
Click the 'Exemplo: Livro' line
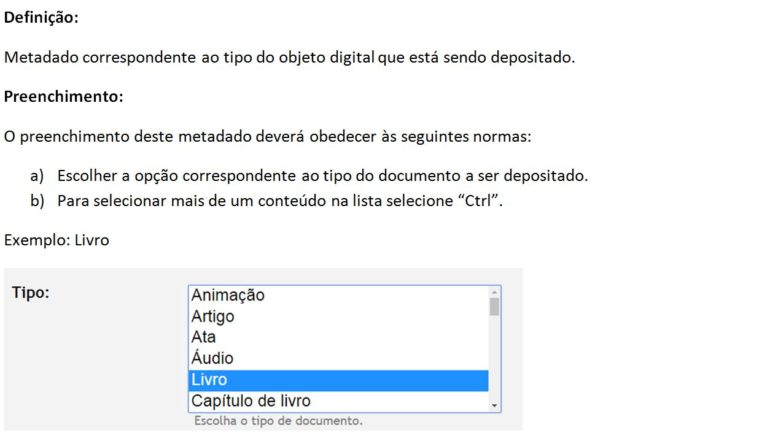56,240
